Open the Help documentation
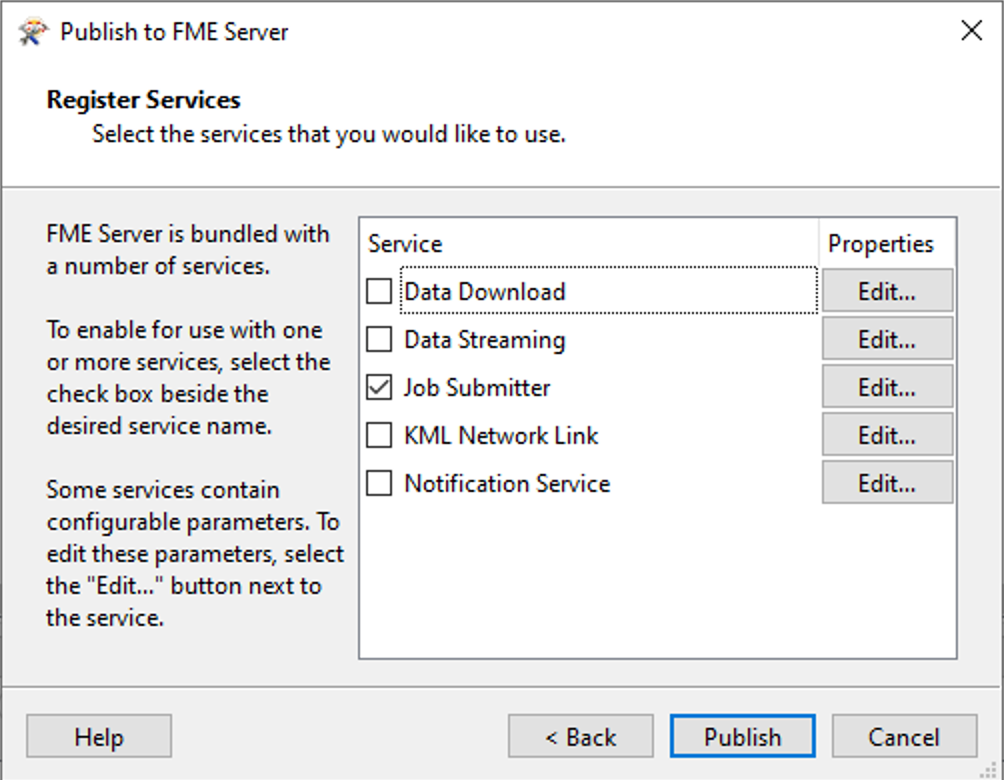 97,736
